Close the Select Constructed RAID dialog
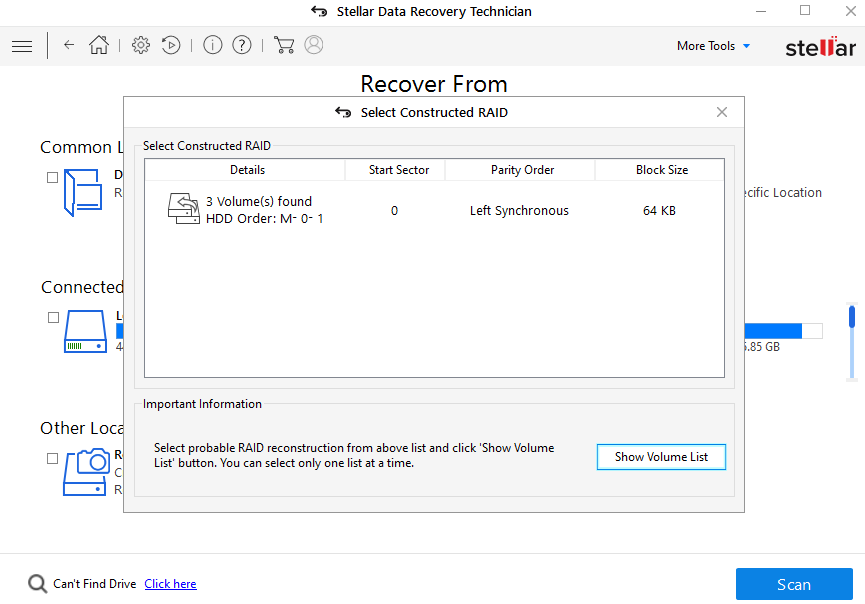The height and width of the screenshot is (604, 865). point(722,113)
